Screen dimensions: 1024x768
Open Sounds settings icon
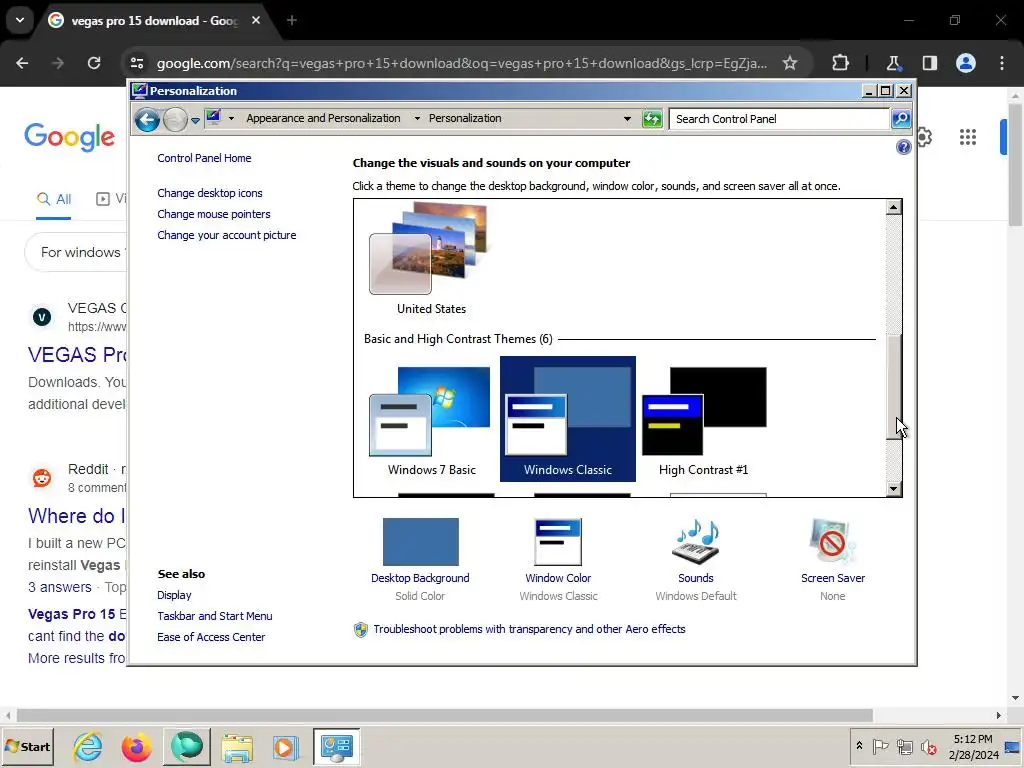696,542
